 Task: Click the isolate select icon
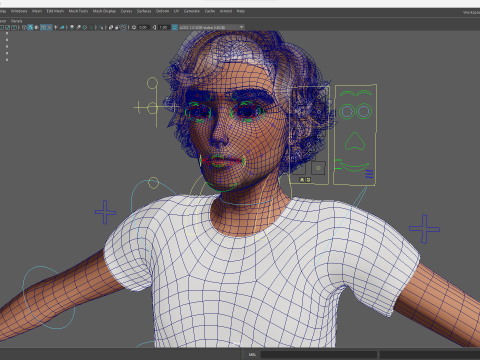[101, 27]
